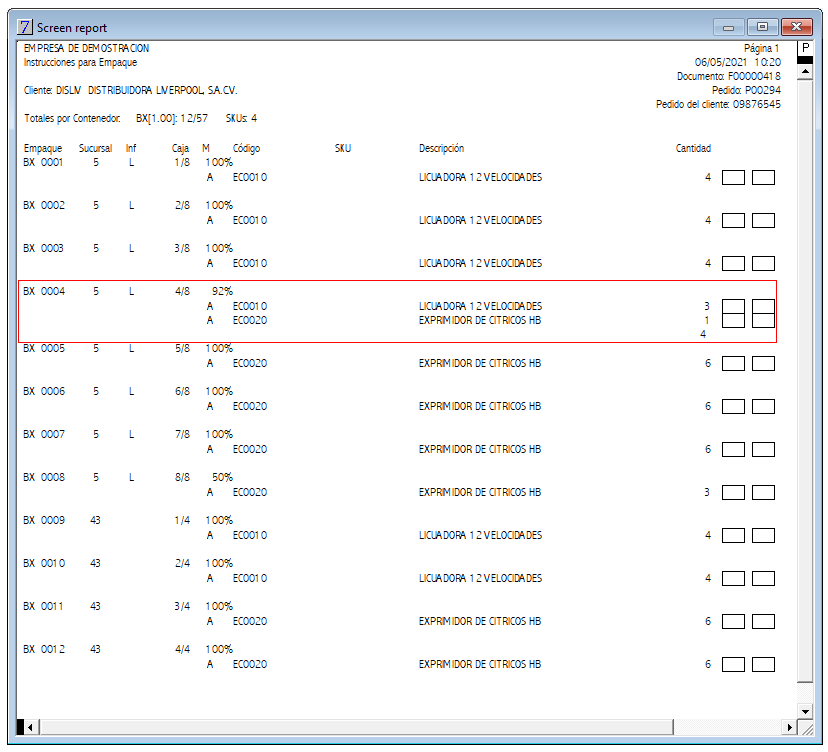Check first box on the BX 0001 row
This screenshot has width=828, height=752.
(x=733, y=177)
